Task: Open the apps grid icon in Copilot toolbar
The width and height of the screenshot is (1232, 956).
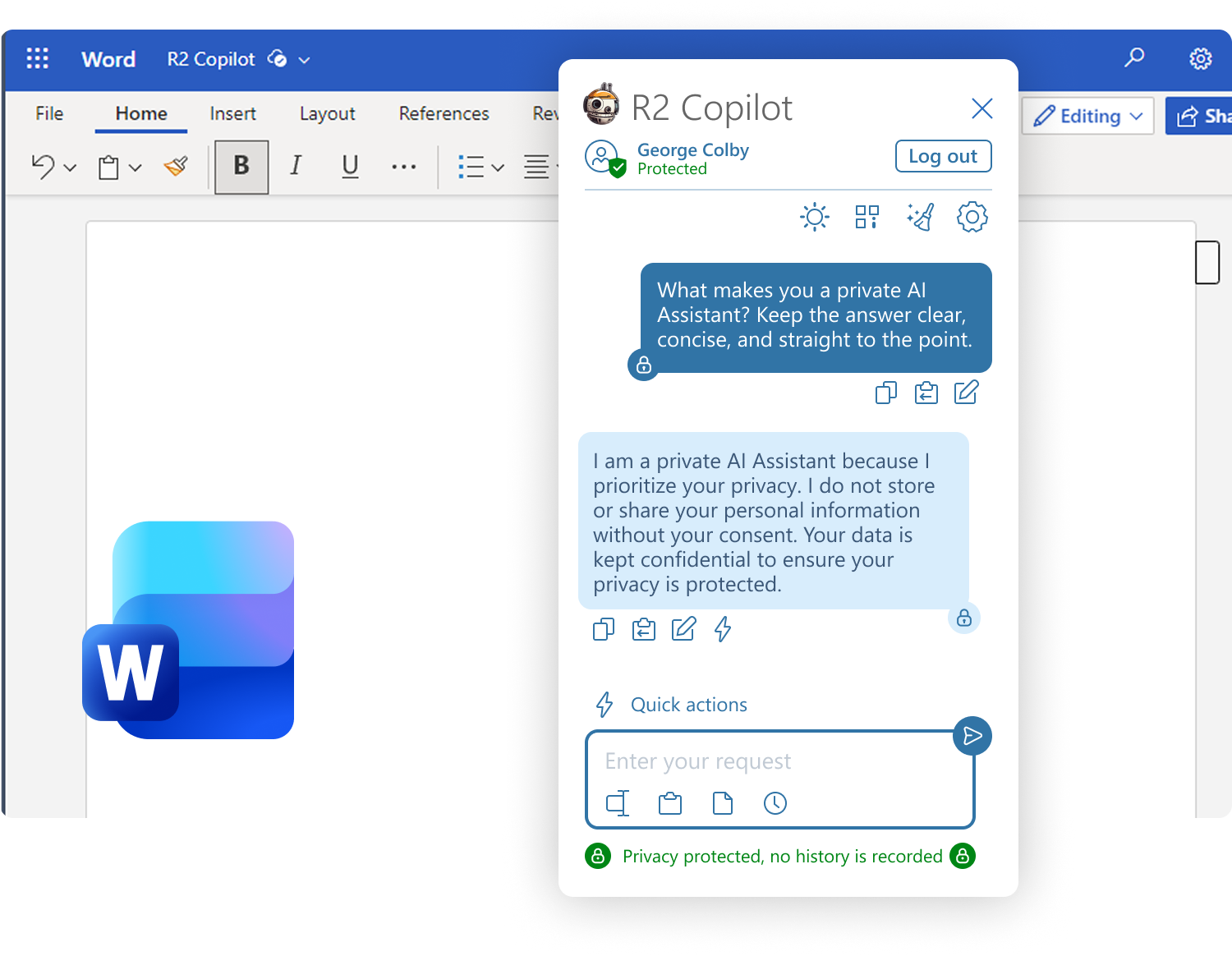Action: click(867, 217)
